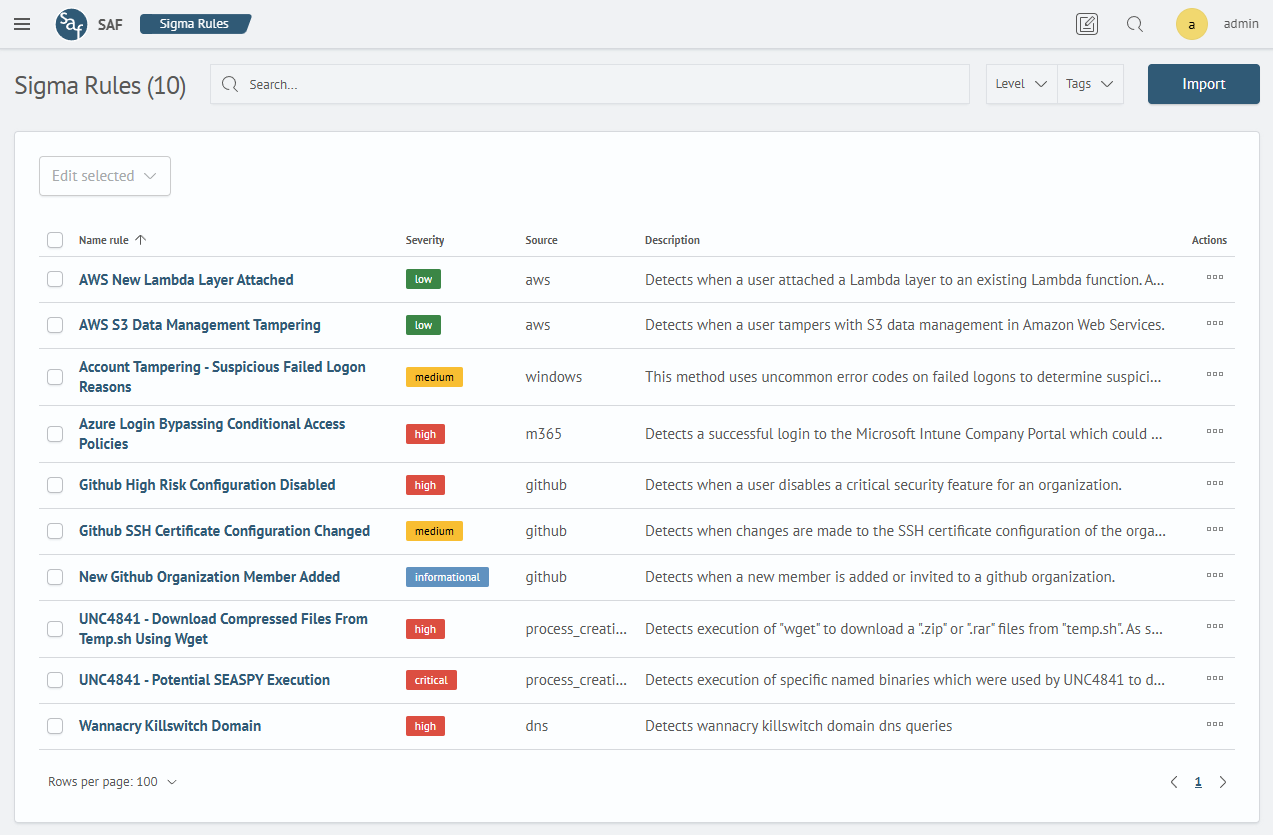
Task: Click the m365 source cell
Action: point(545,434)
